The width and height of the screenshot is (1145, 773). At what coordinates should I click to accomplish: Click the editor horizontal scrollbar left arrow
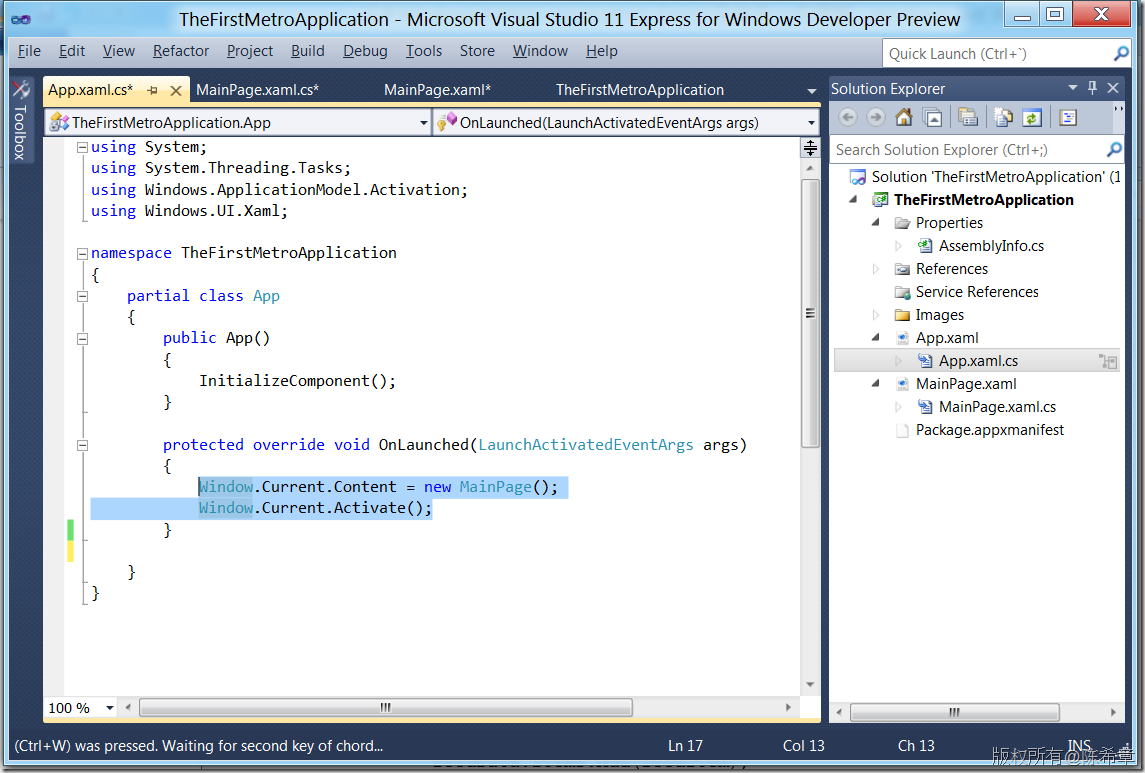129,707
